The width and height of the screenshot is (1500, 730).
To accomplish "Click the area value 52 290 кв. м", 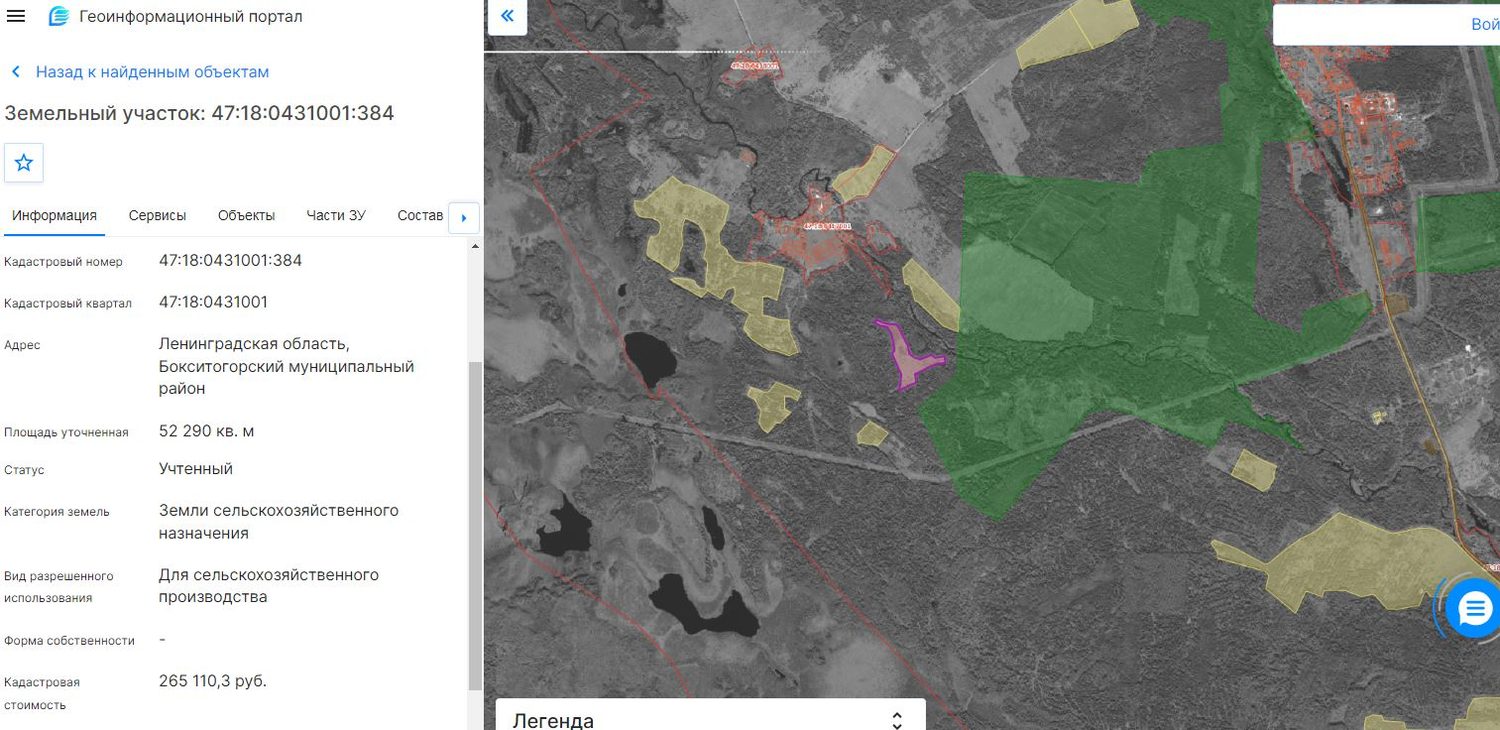I will coord(207,431).
